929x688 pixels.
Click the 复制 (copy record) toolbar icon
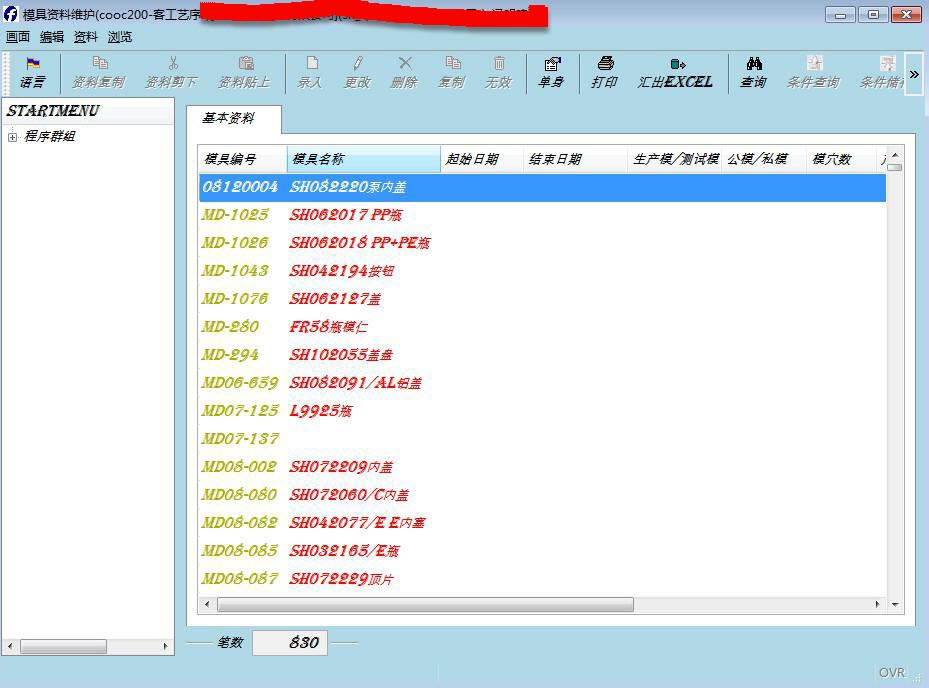point(451,72)
